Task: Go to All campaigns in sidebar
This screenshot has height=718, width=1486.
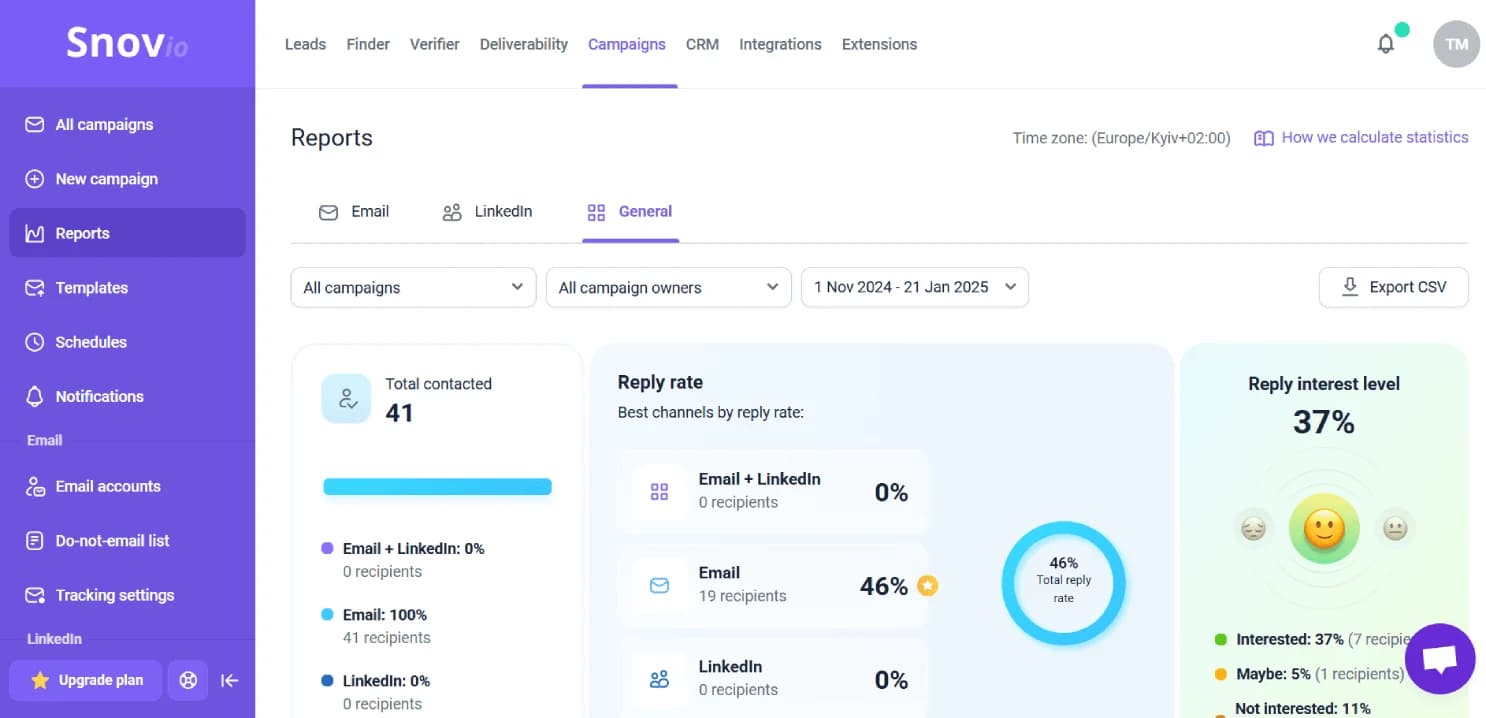Action: (x=127, y=125)
